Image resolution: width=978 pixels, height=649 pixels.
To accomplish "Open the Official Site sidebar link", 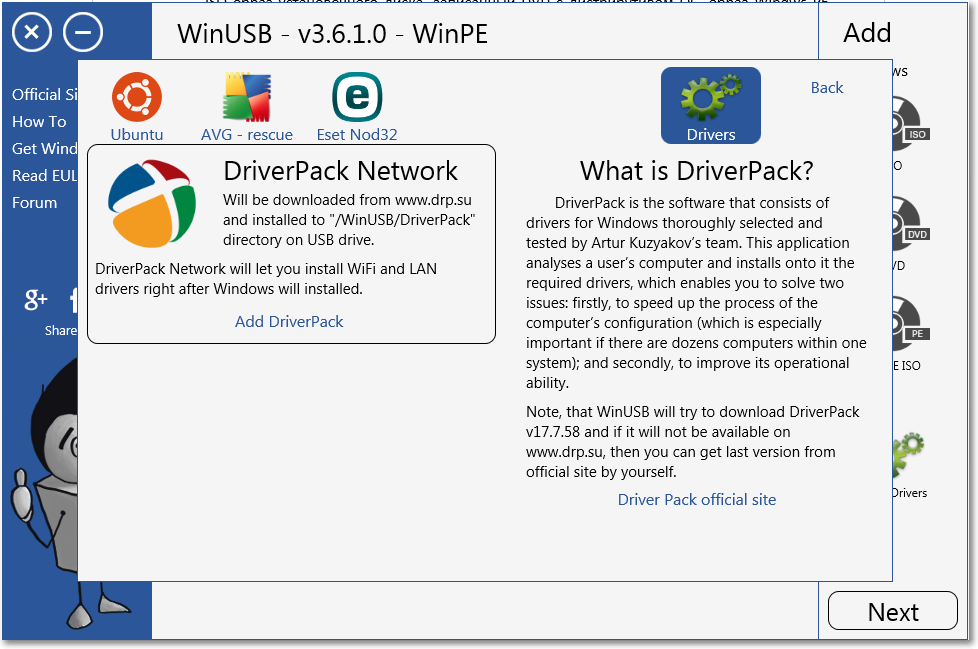I will pos(45,95).
